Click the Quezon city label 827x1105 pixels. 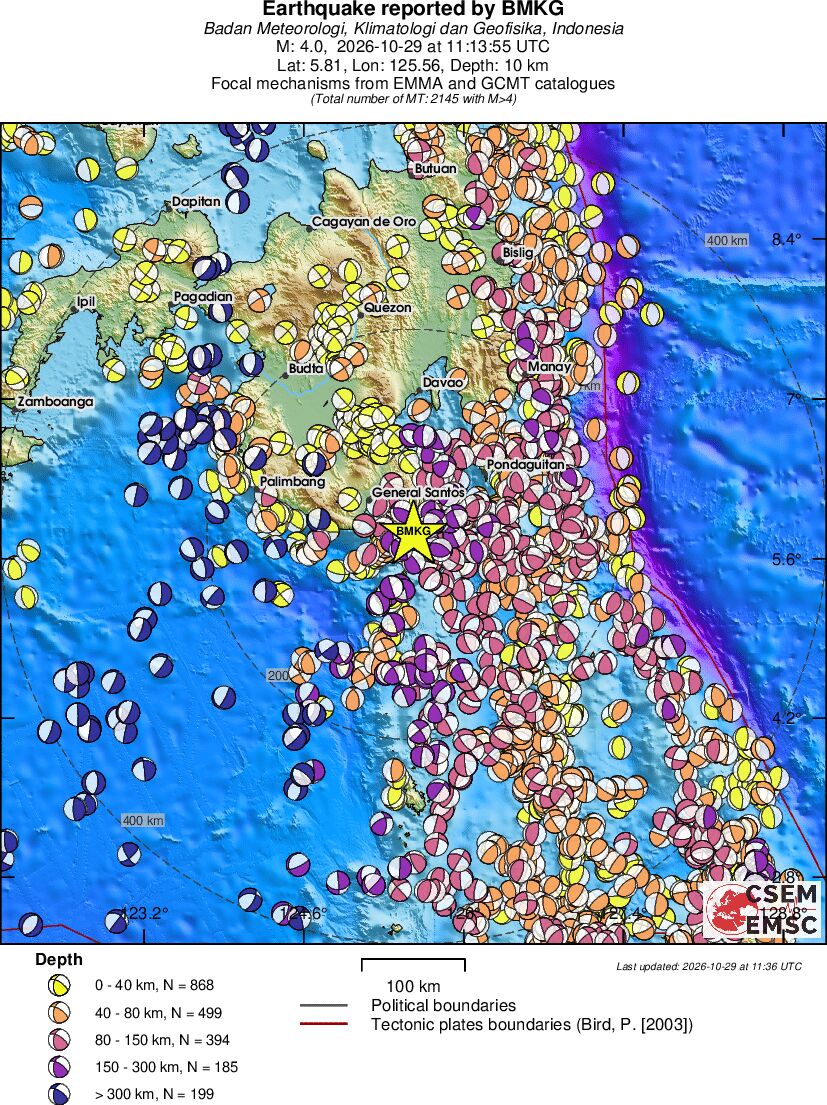(x=387, y=308)
